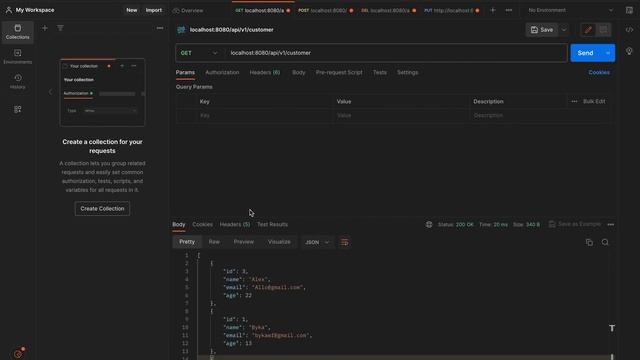Switch to the Overview tab

[189, 11]
